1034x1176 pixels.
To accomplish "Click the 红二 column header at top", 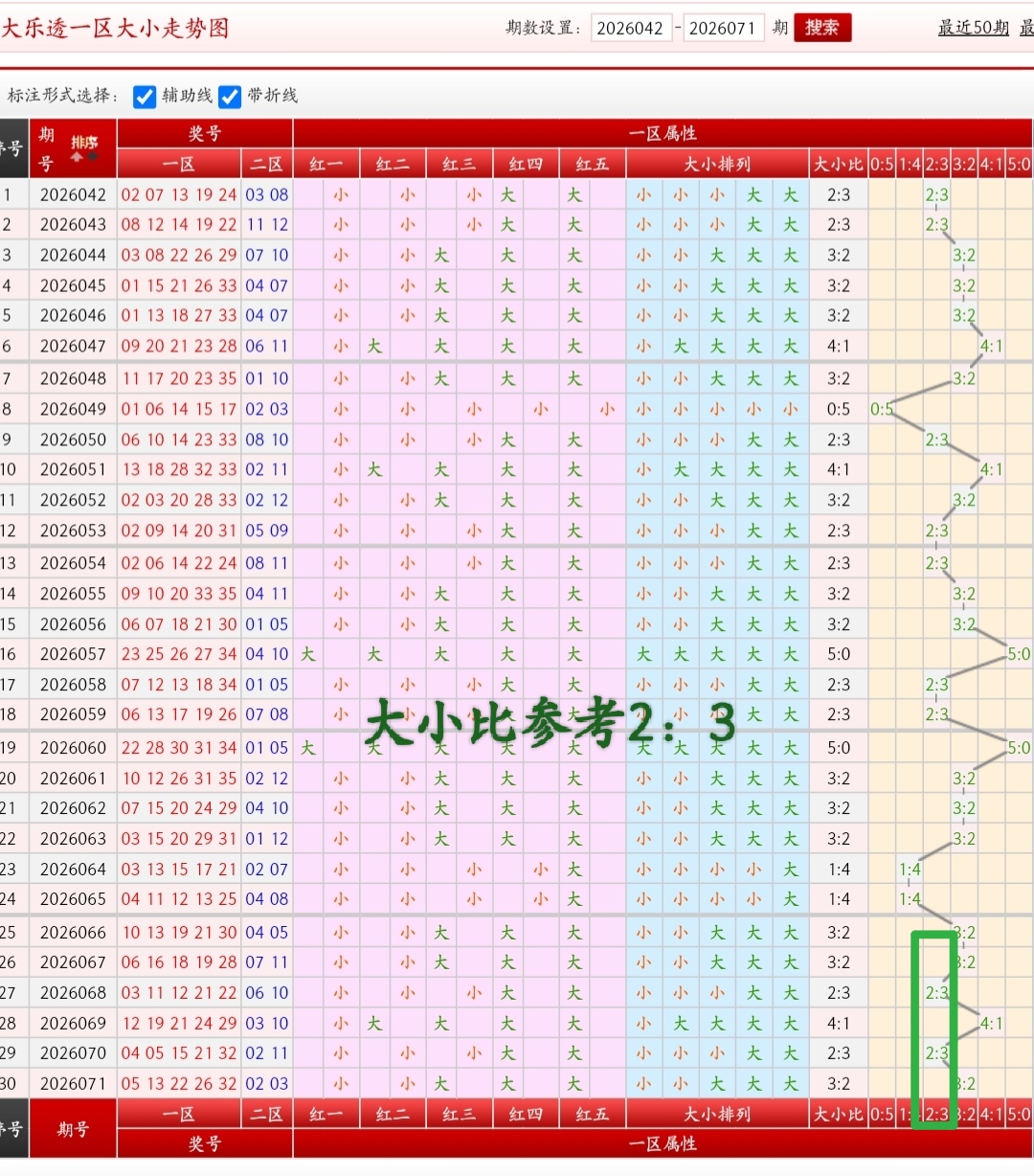I will click(393, 164).
